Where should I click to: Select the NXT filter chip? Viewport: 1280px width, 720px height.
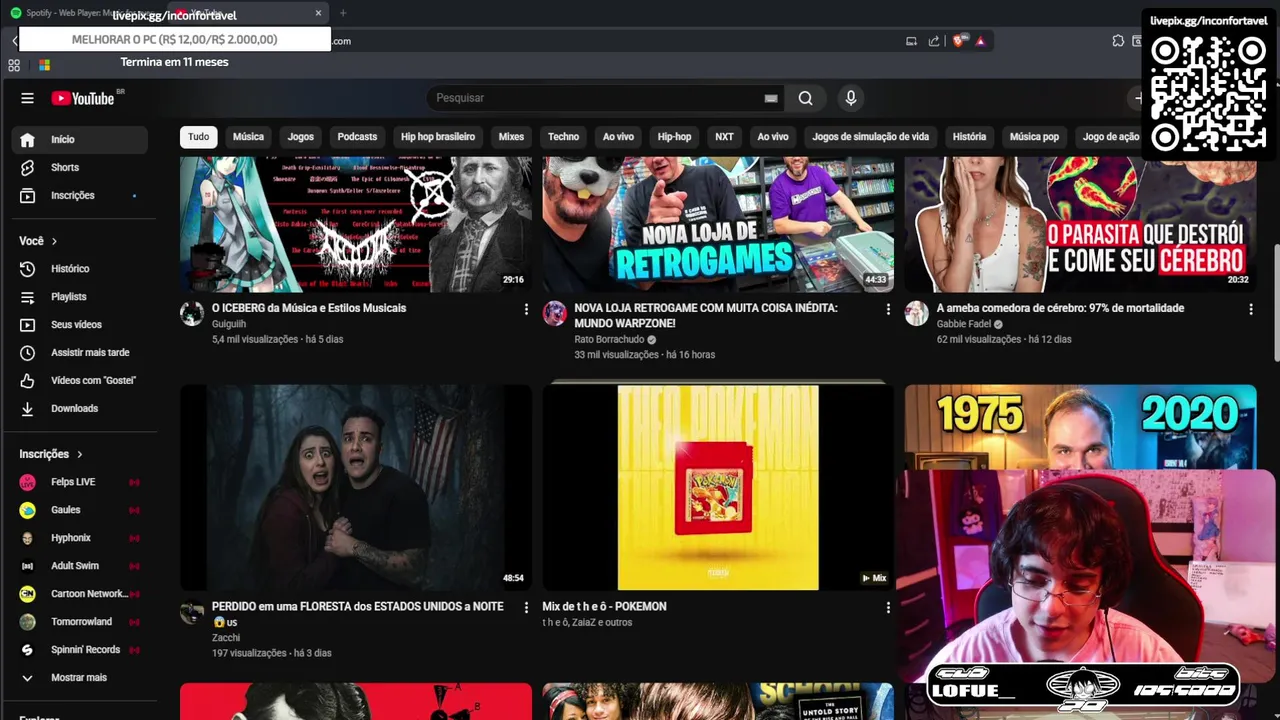(x=724, y=137)
